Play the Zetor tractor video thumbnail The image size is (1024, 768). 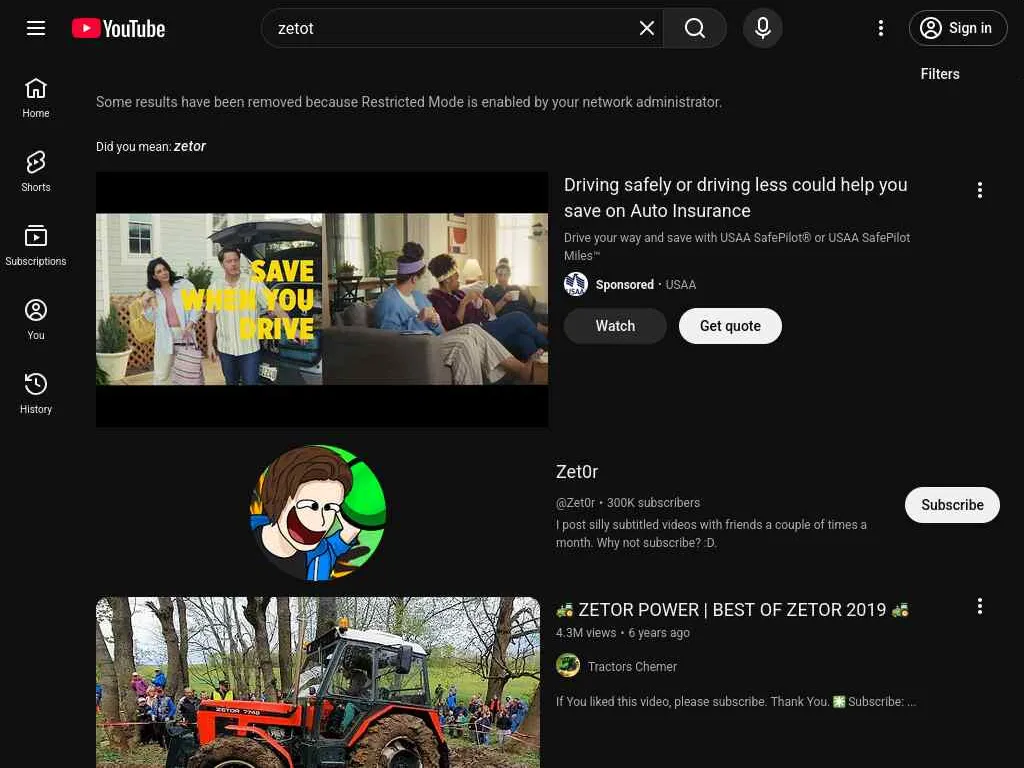[x=318, y=682]
